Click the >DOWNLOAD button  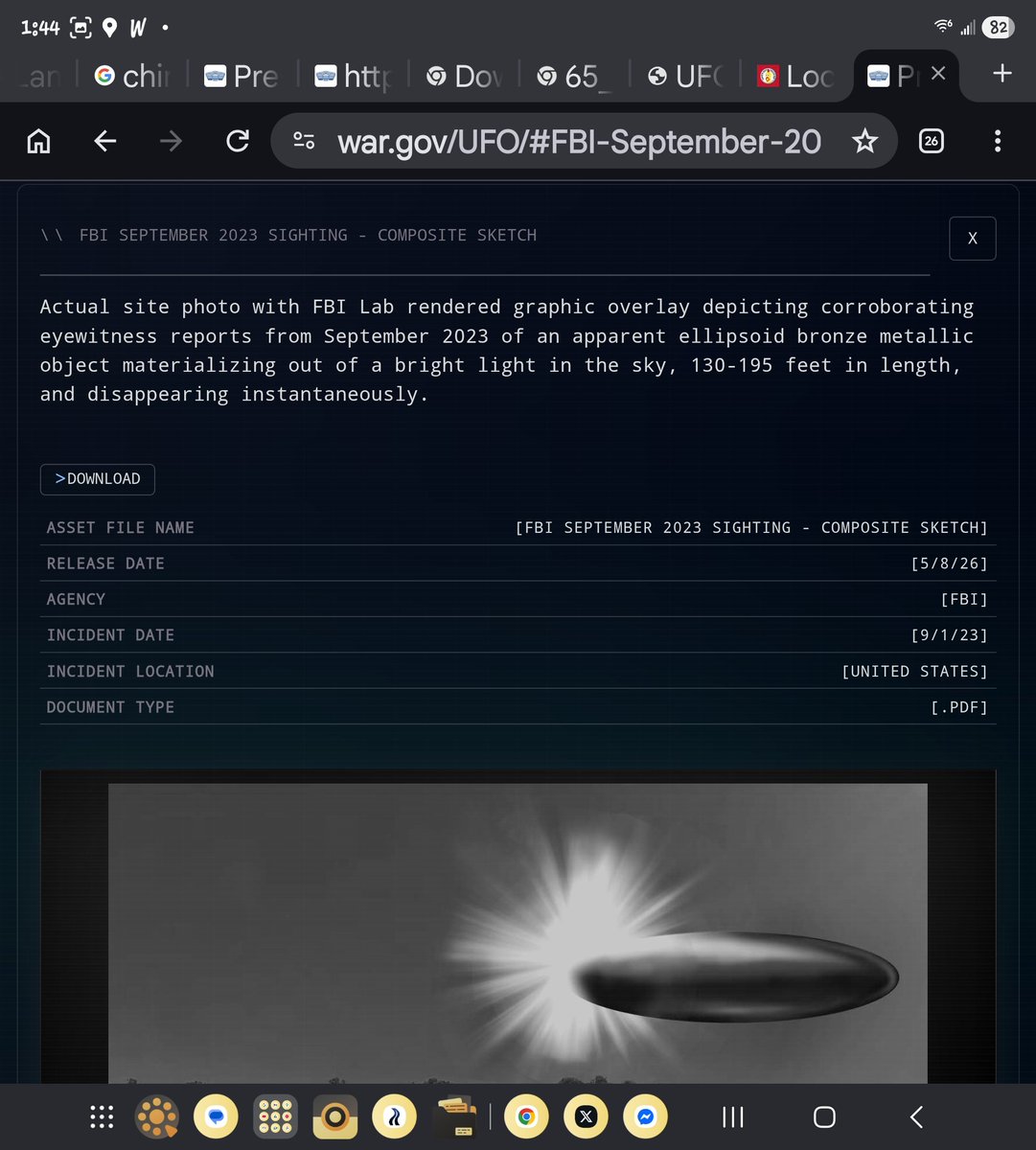98,479
